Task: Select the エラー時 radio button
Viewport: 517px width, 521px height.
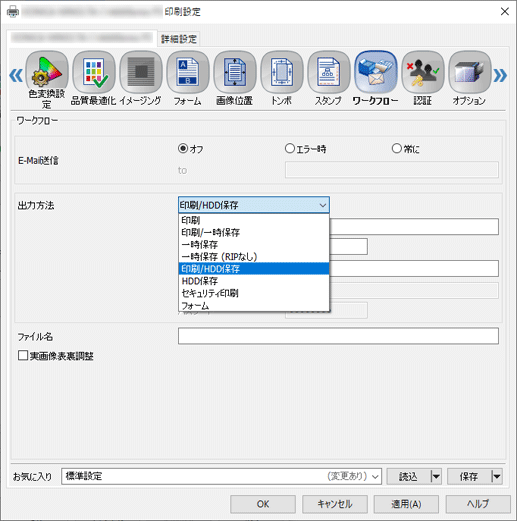Action: coord(290,148)
